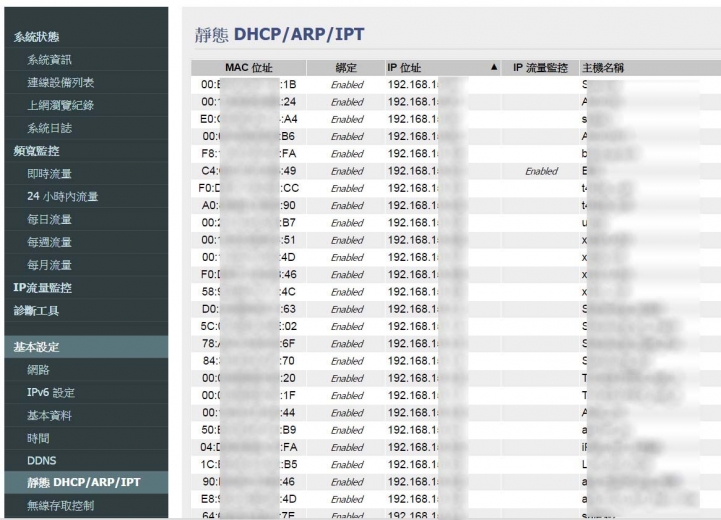The width and height of the screenshot is (721, 520).
Task: Open 24 小時內流量 page
Action: tap(63, 197)
